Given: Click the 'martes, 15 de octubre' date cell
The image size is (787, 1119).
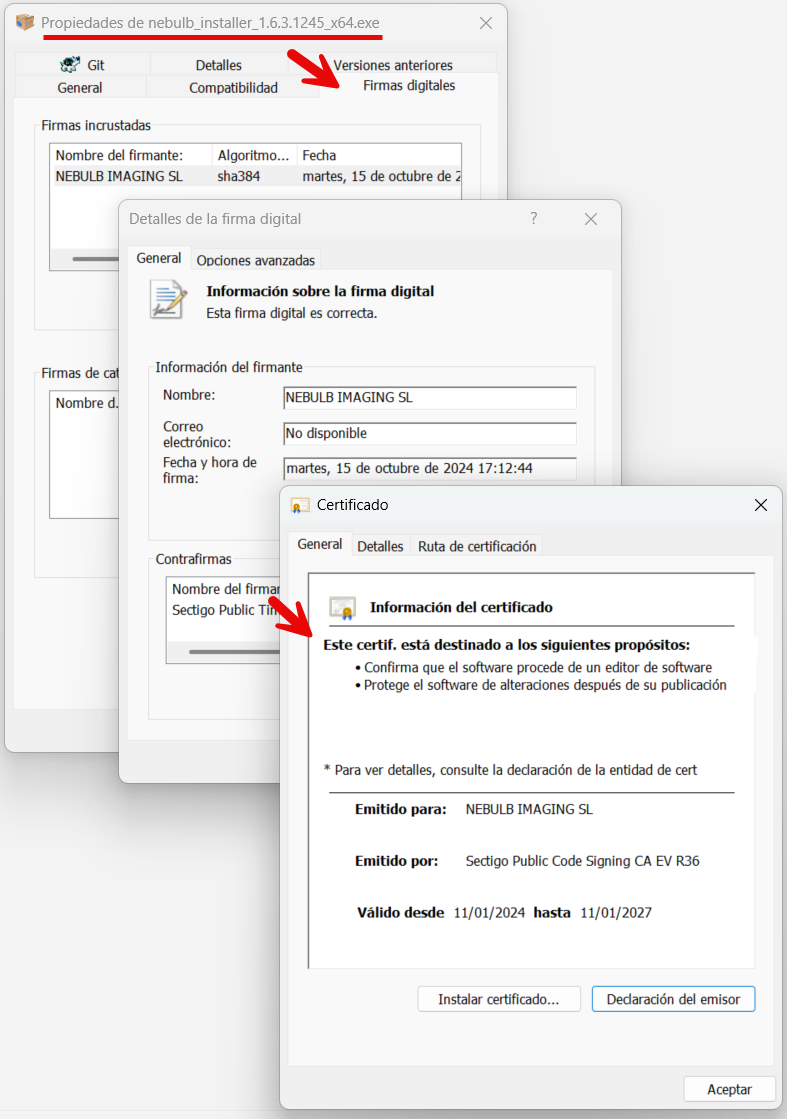Looking at the screenshot, I should click(381, 176).
